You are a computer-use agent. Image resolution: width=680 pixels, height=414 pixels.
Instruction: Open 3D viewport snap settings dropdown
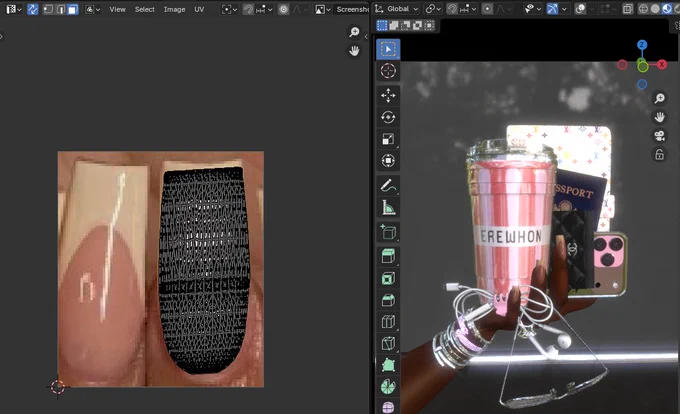[x=468, y=9]
